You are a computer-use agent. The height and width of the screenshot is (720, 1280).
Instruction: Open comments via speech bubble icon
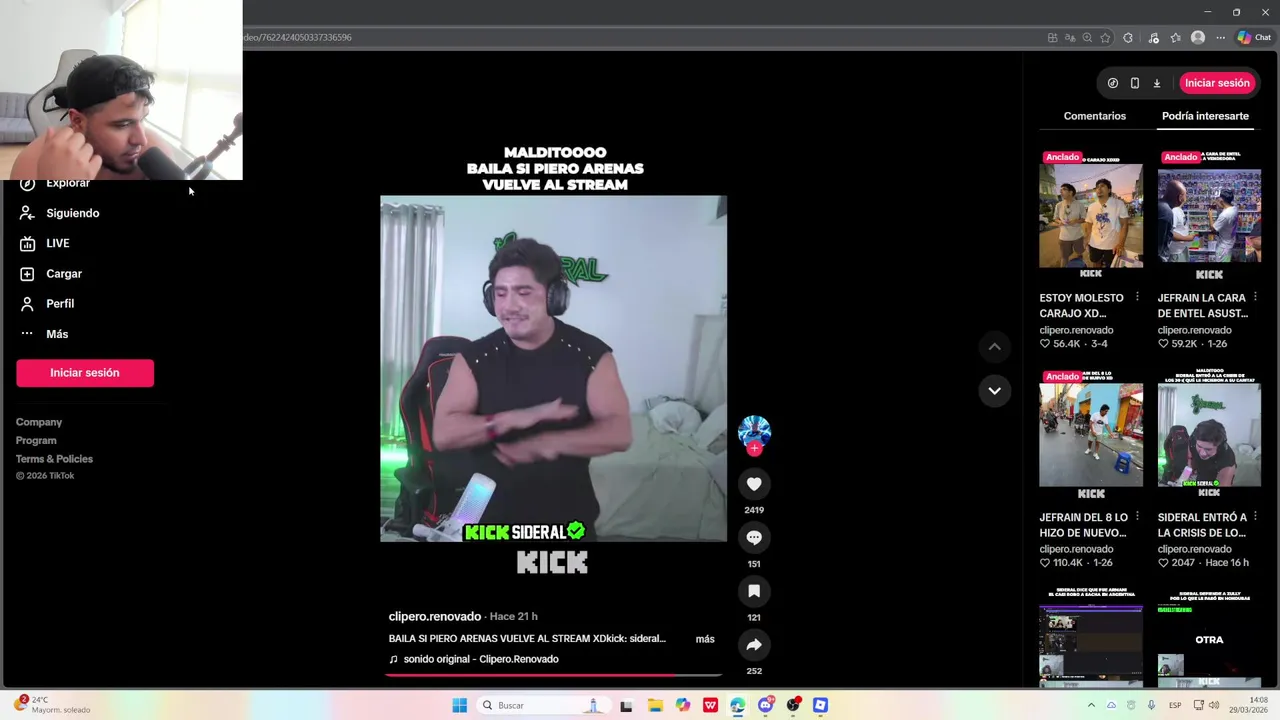(x=754, y=538)
